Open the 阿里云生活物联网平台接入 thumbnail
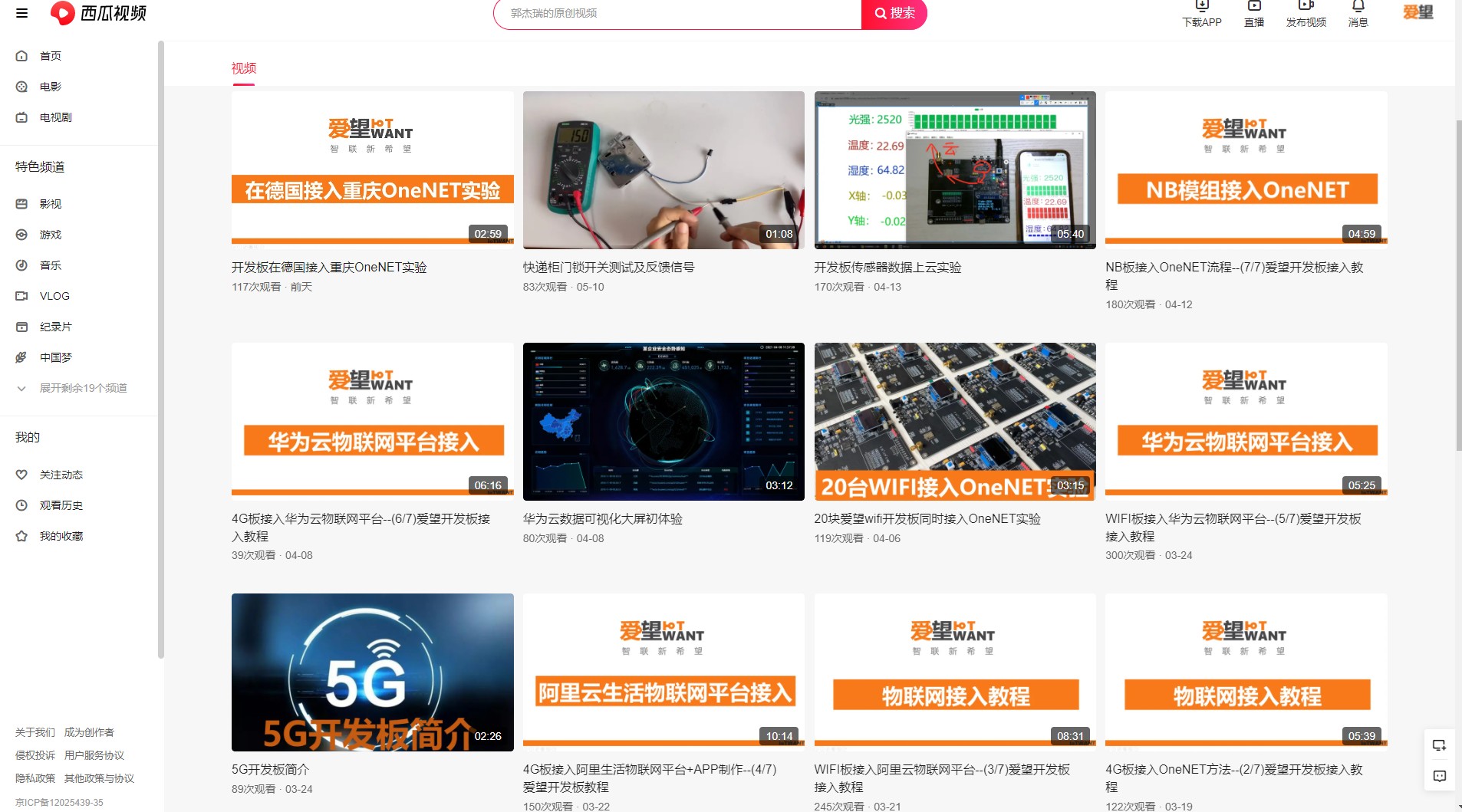The width and height of the screenshot is (1462, 812). pyautogui.click(x=663, y=672)
